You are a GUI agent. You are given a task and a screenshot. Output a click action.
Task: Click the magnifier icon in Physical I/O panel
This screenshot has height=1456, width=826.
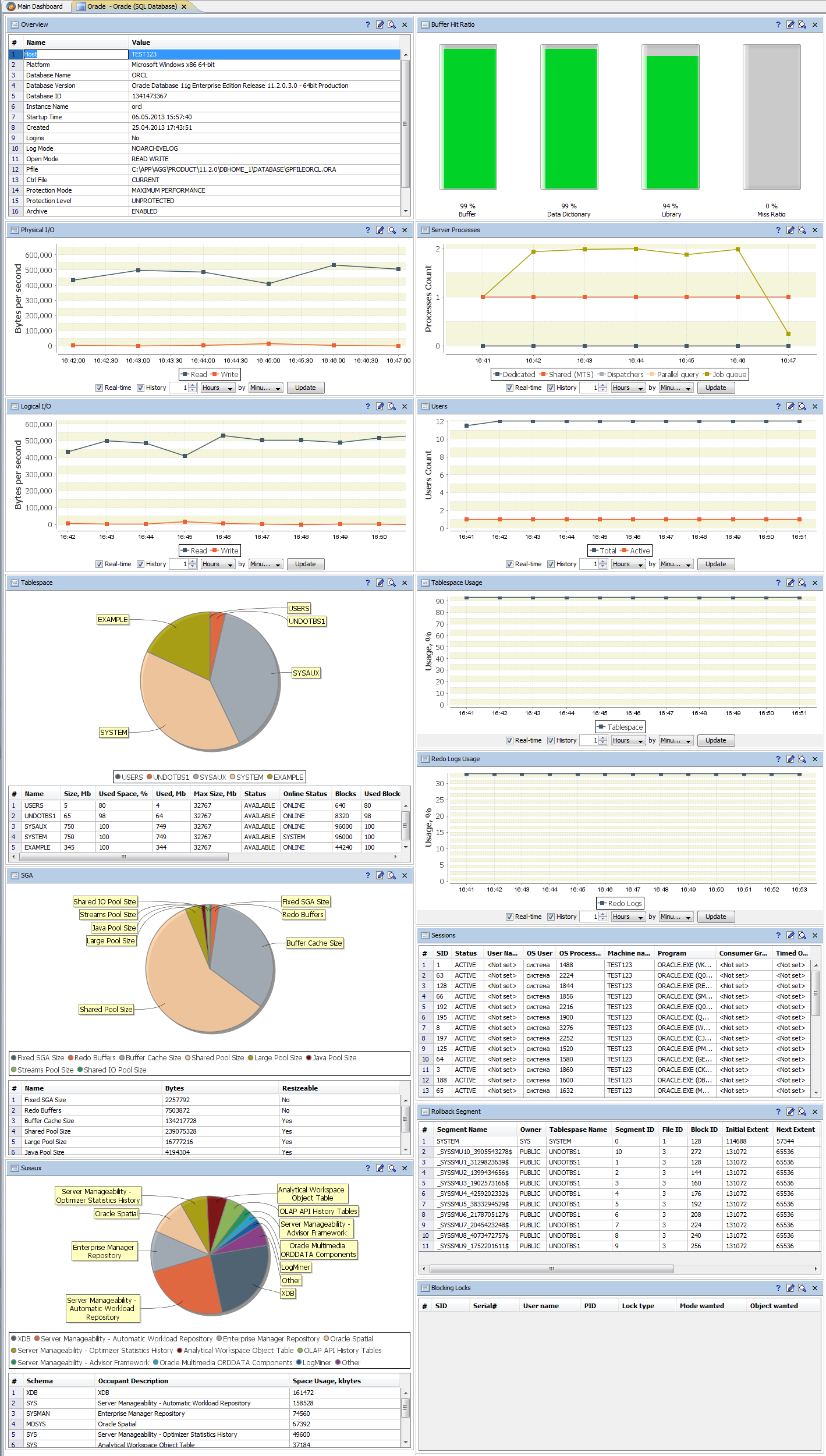[x=392, y=230]
